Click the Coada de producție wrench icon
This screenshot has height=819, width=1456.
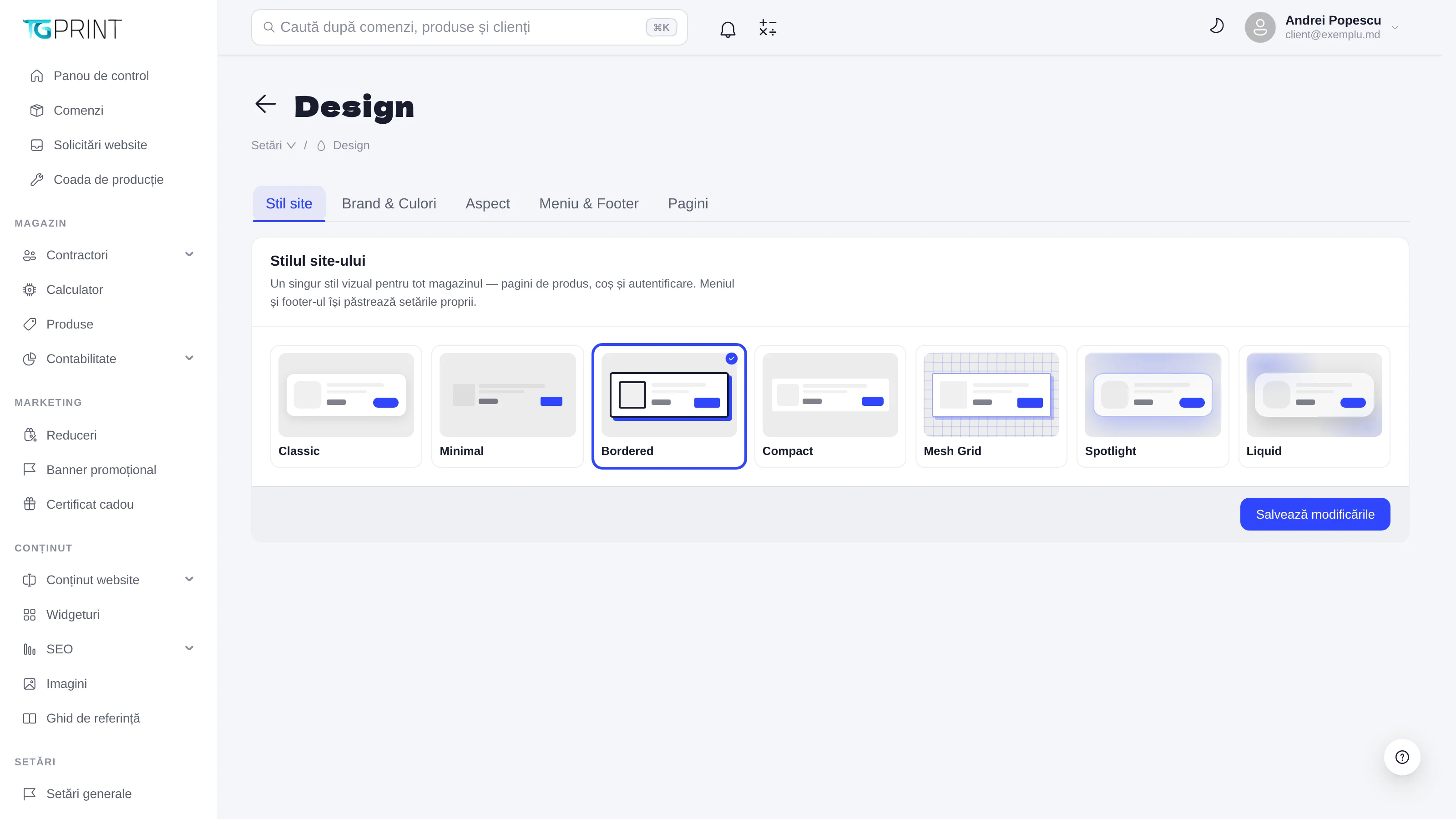[37, 180]
